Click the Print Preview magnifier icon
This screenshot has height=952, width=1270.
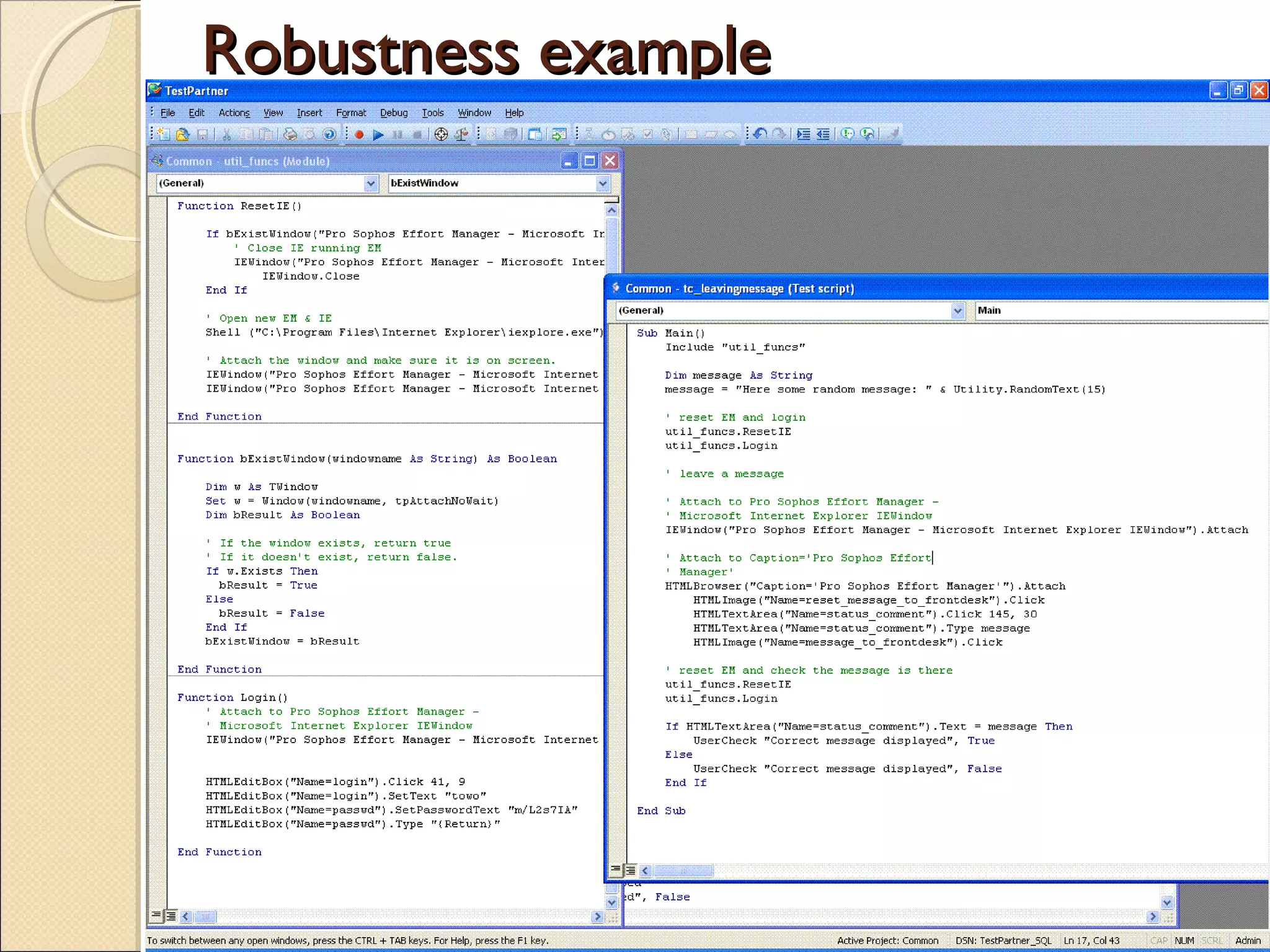309,134
